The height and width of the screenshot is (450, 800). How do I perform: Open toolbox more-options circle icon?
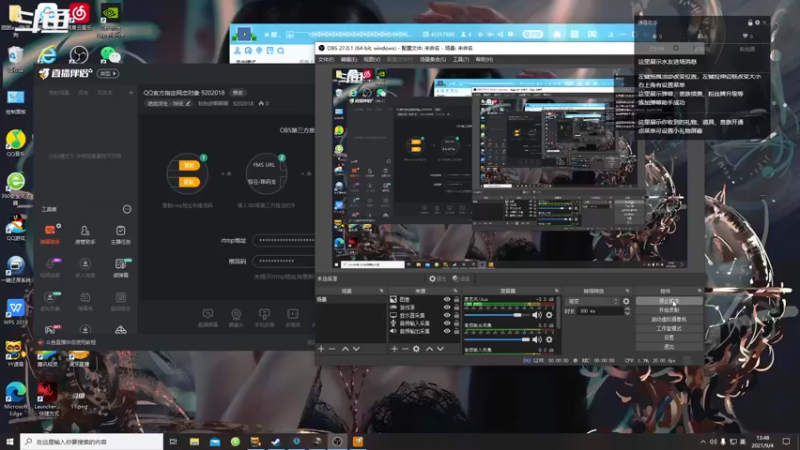[127, 209]
